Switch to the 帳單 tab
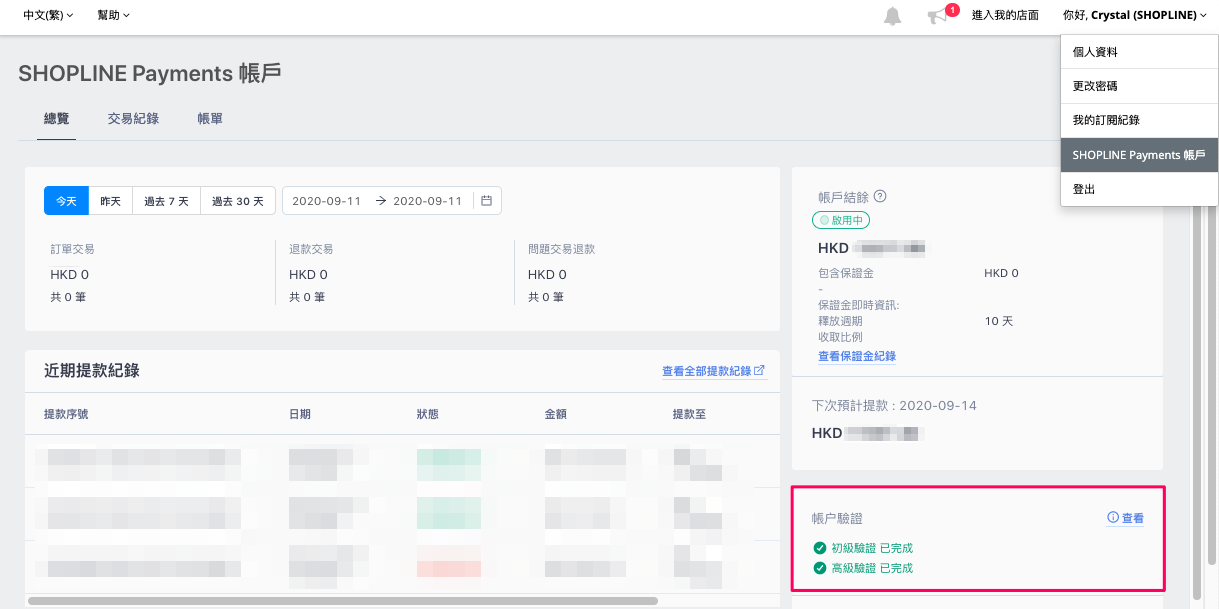The width and height of the screenshot is (1219, 609). (210, 119)
